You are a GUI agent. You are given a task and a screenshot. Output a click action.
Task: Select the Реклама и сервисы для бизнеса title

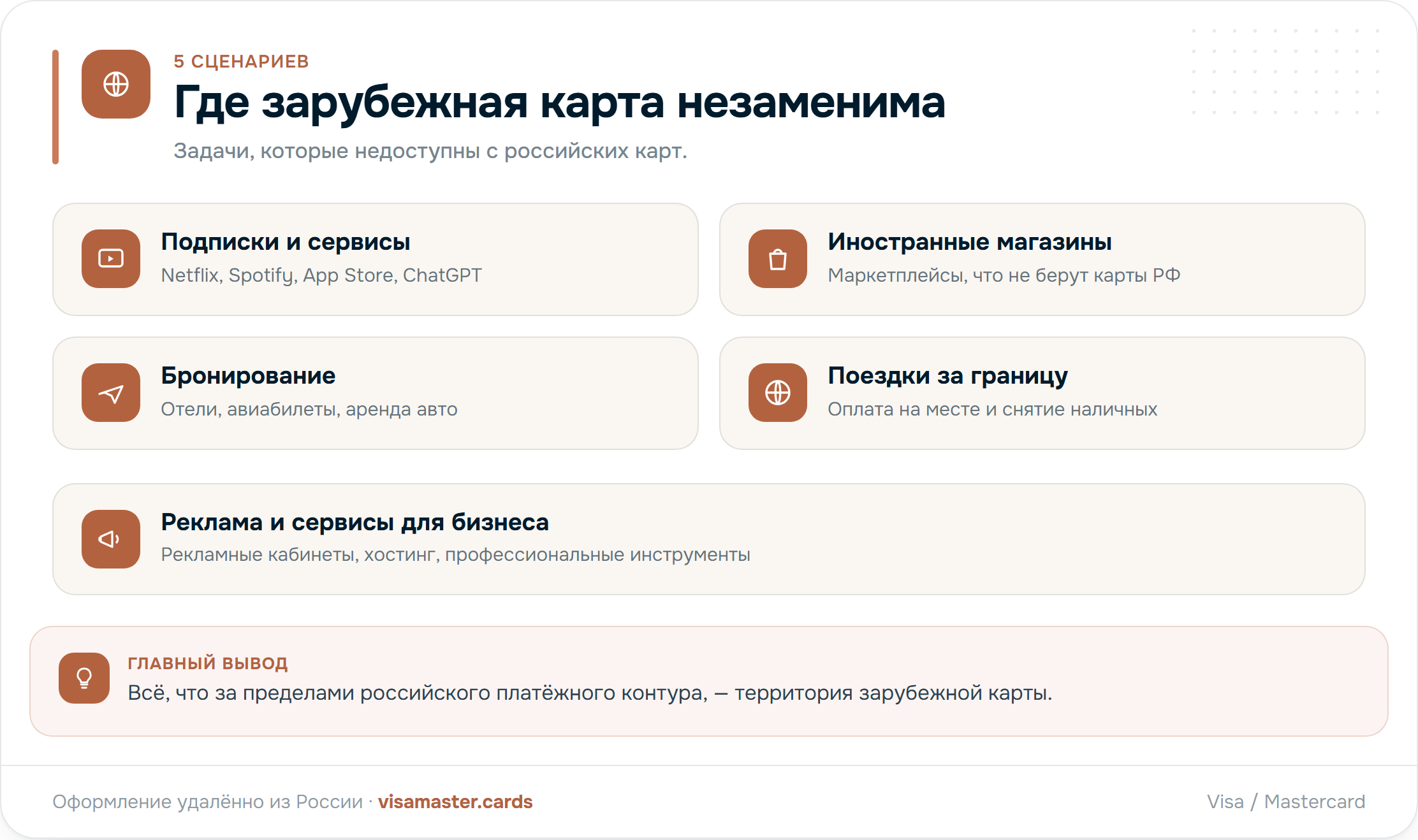tap(354, 523)
